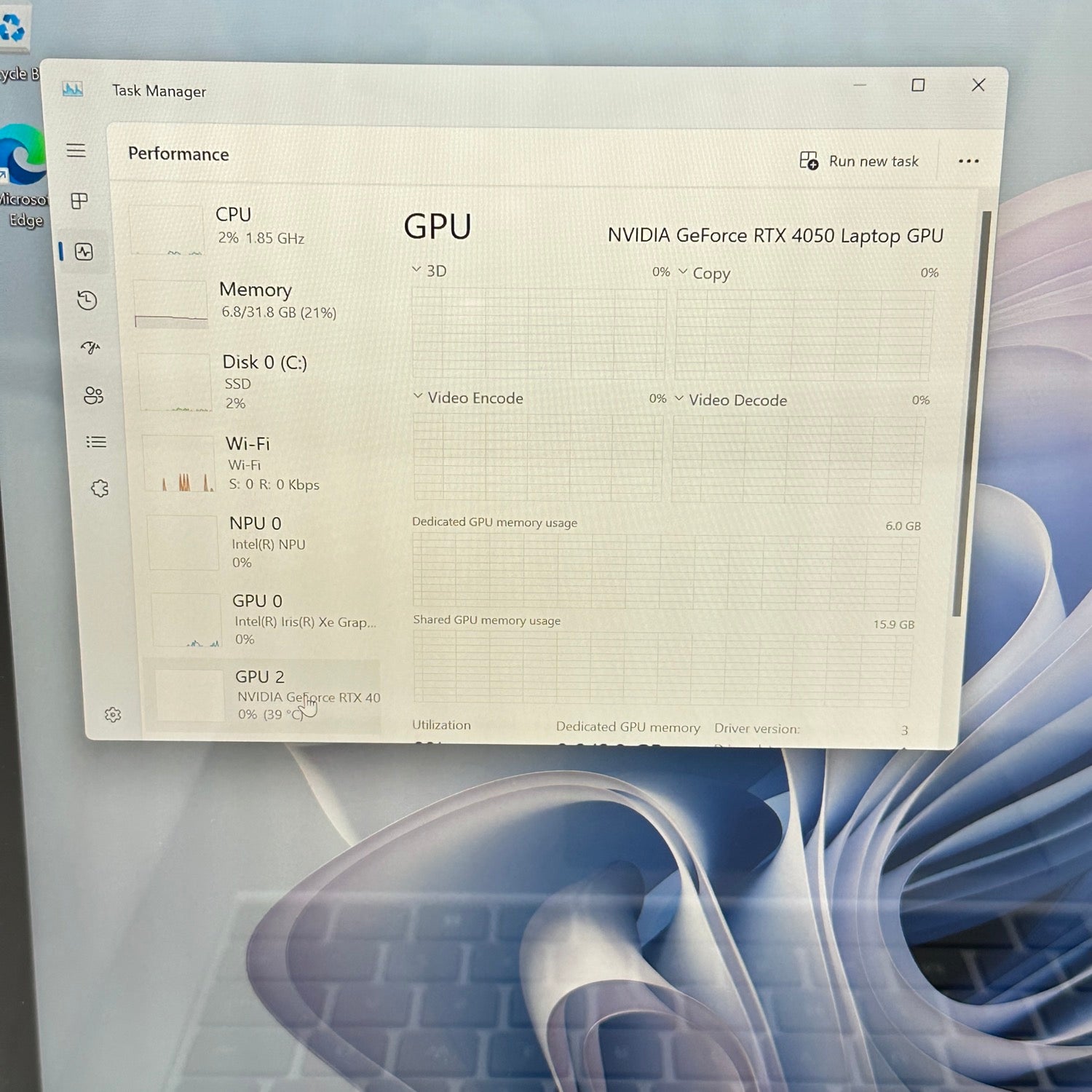Open the Video Decode graph dropdown
Viewport: 1092px width, 1092px height.
(x=679, y=398)
